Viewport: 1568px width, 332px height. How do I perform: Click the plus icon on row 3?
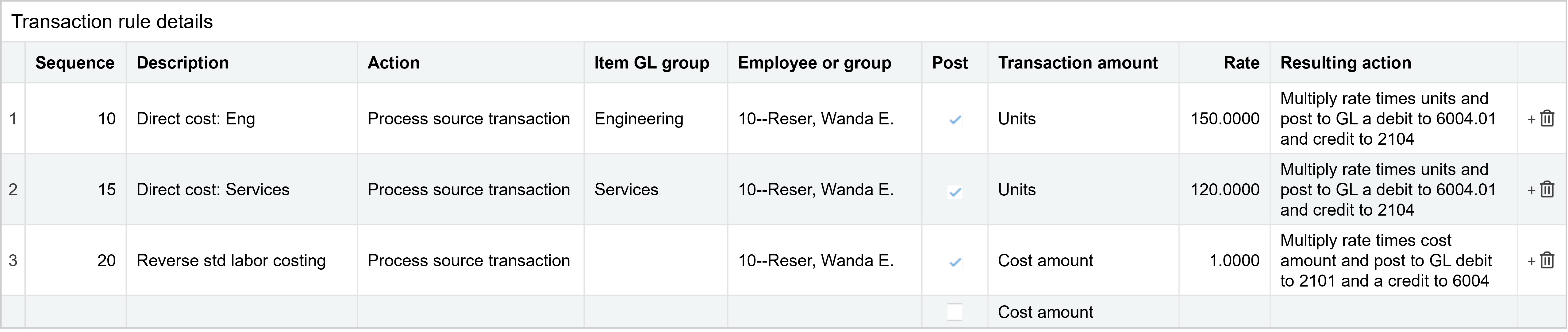(x=1531, y=261)
